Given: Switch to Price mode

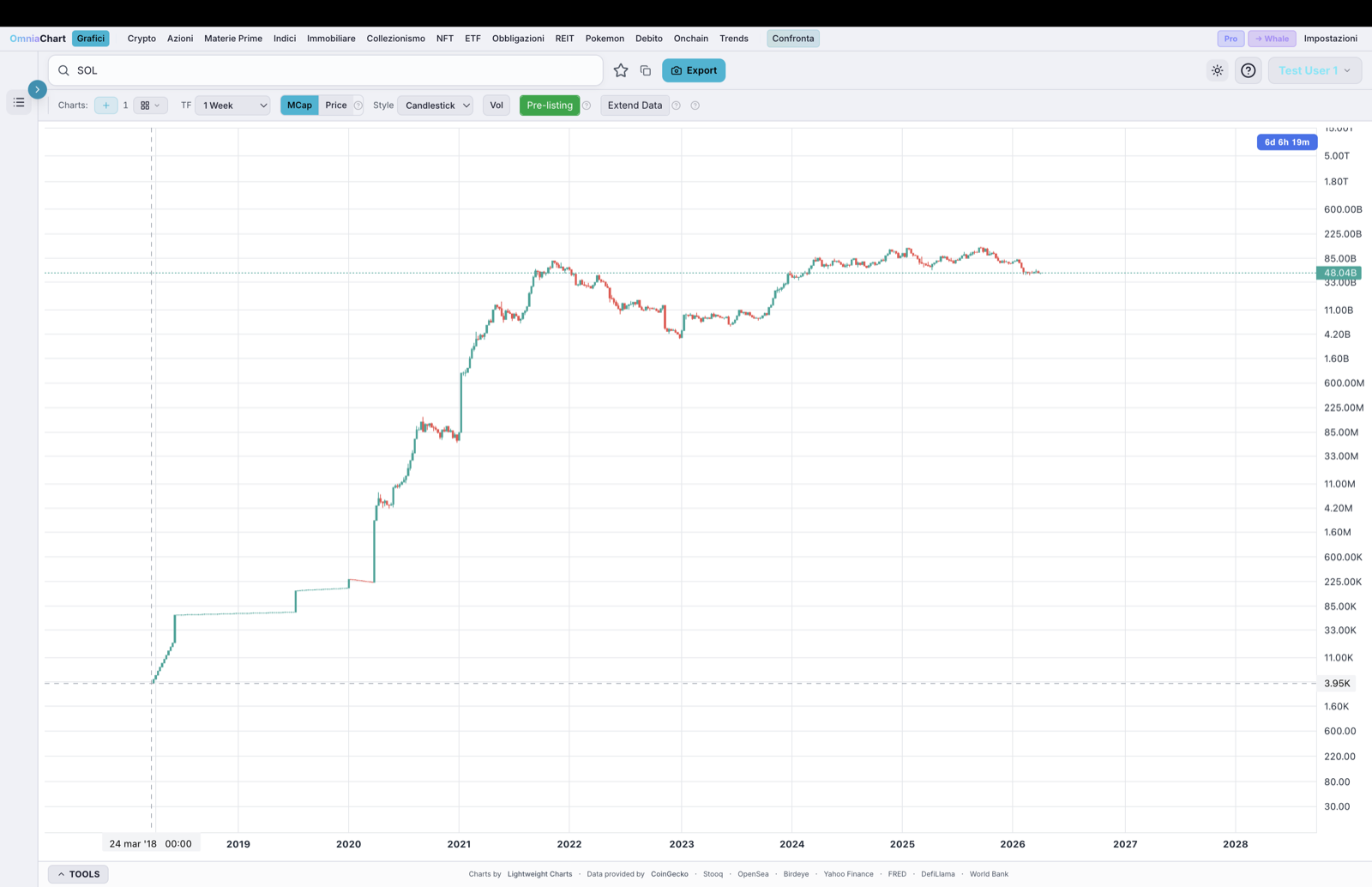Looking at the screenshot, I should [336, 106].
